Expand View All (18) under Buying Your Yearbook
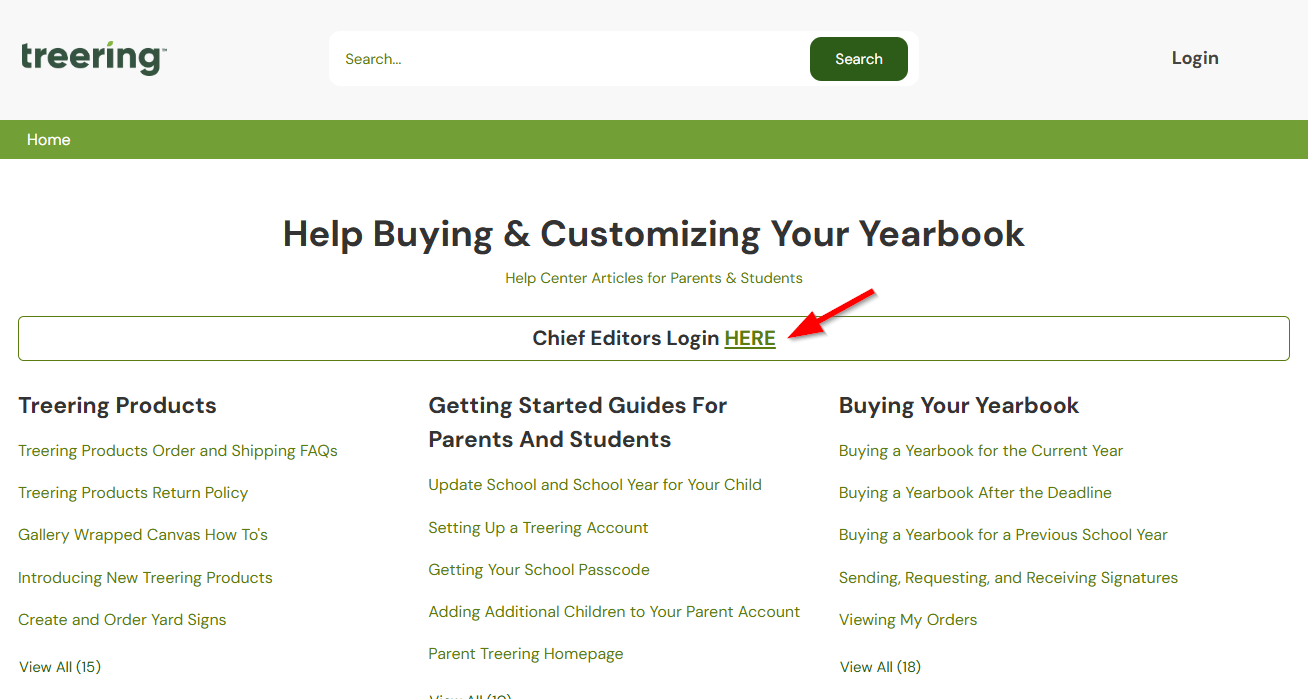This screenshot has height=699, width=1308. [x=880, y=667]
